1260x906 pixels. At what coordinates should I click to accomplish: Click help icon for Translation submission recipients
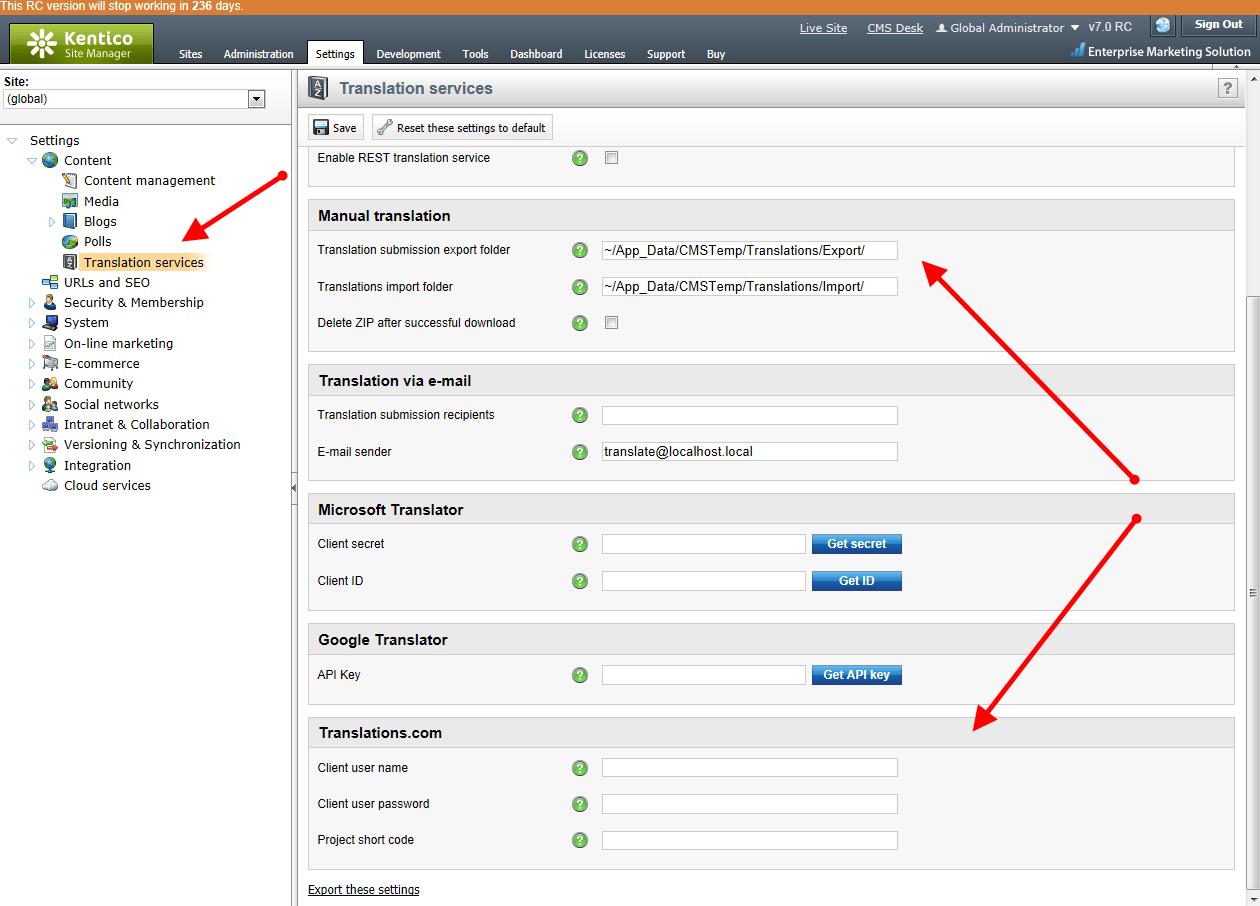[x=580, y=415]
